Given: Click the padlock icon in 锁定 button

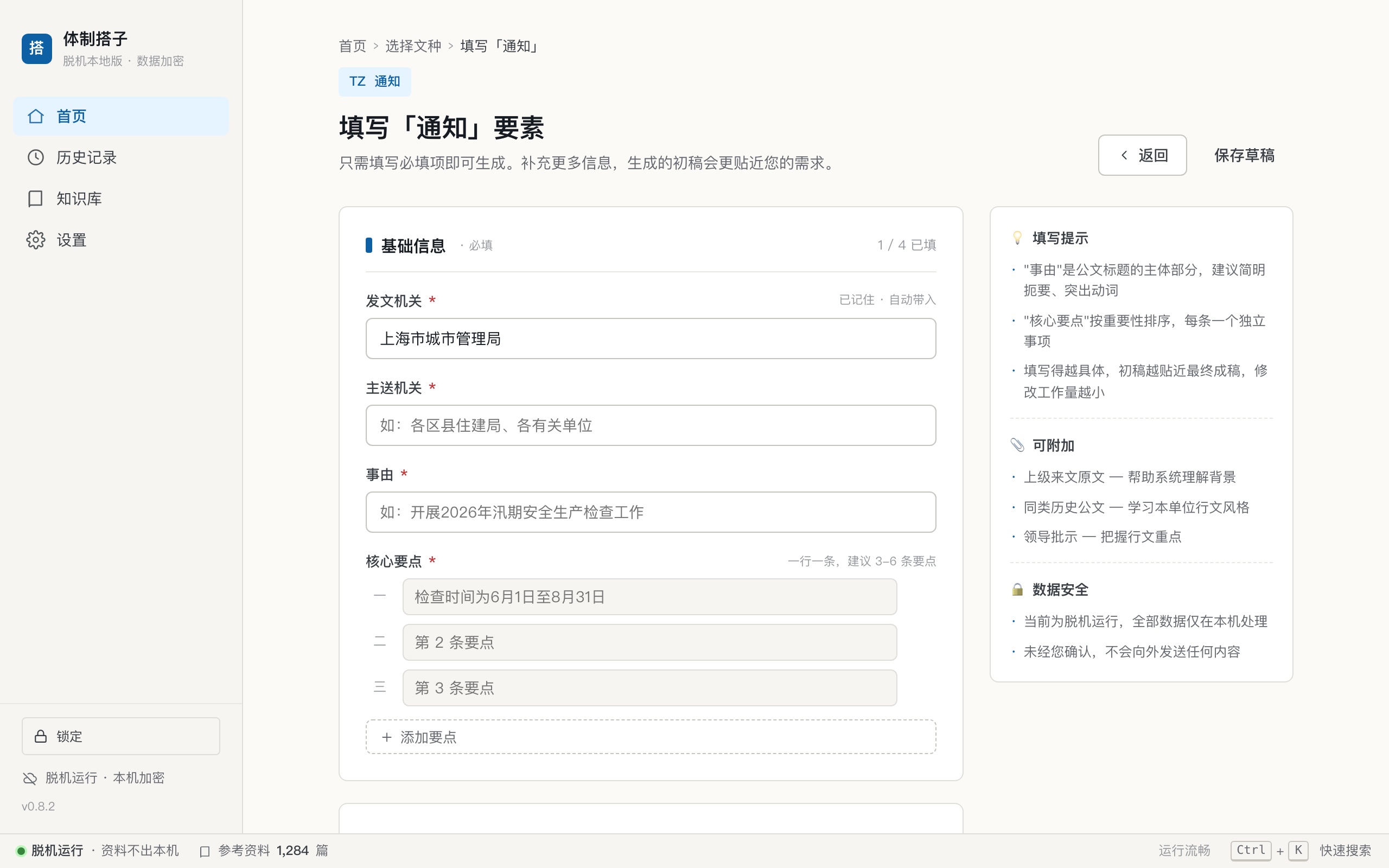Looking at the screenshot, I should coord(41,736).
